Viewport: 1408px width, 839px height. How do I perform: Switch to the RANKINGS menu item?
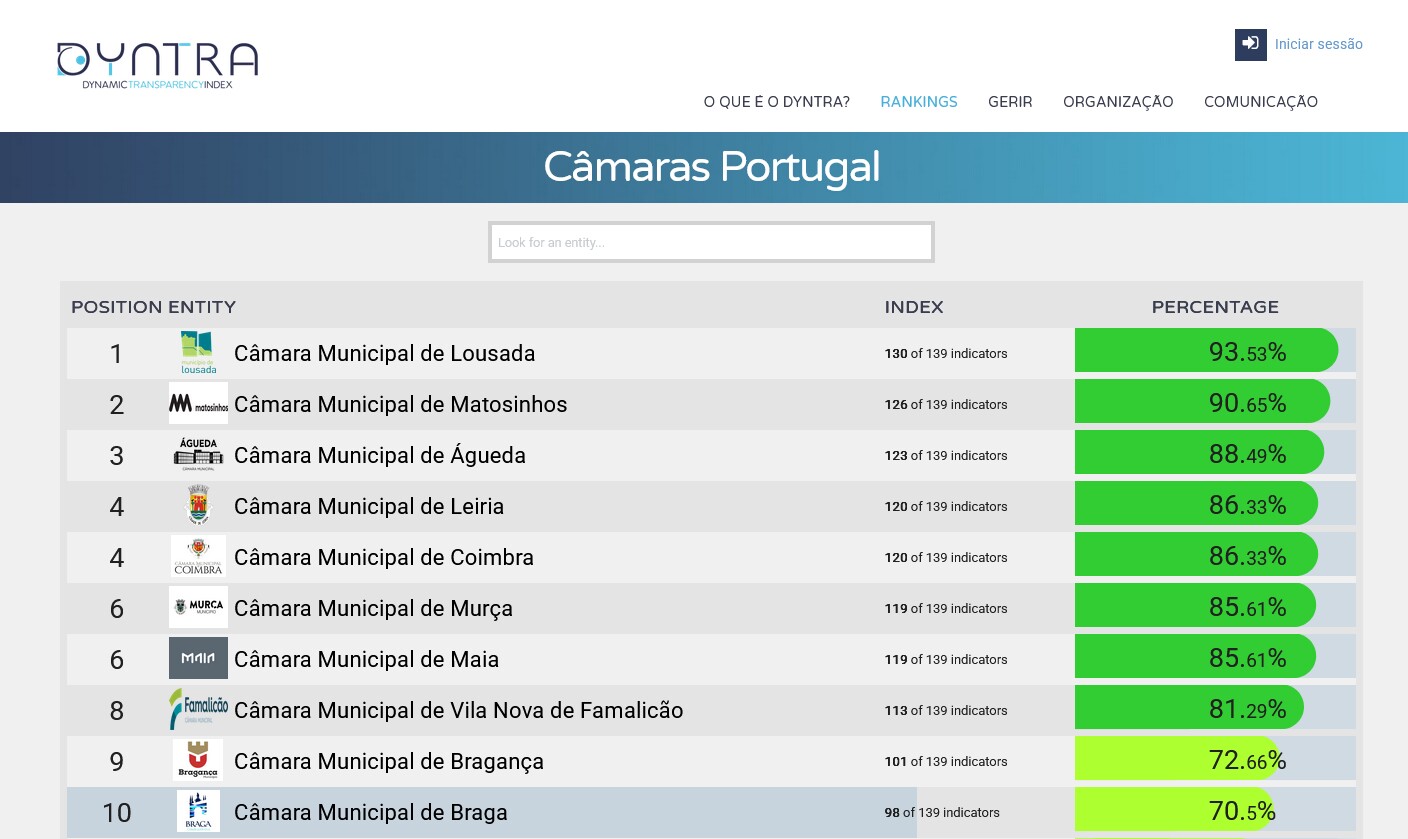919,101
